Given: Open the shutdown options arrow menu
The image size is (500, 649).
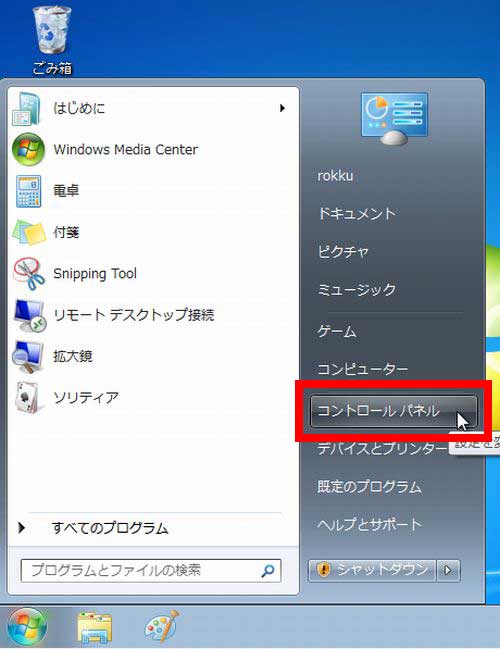Looking at the screenshot, I should click(449, 571).
